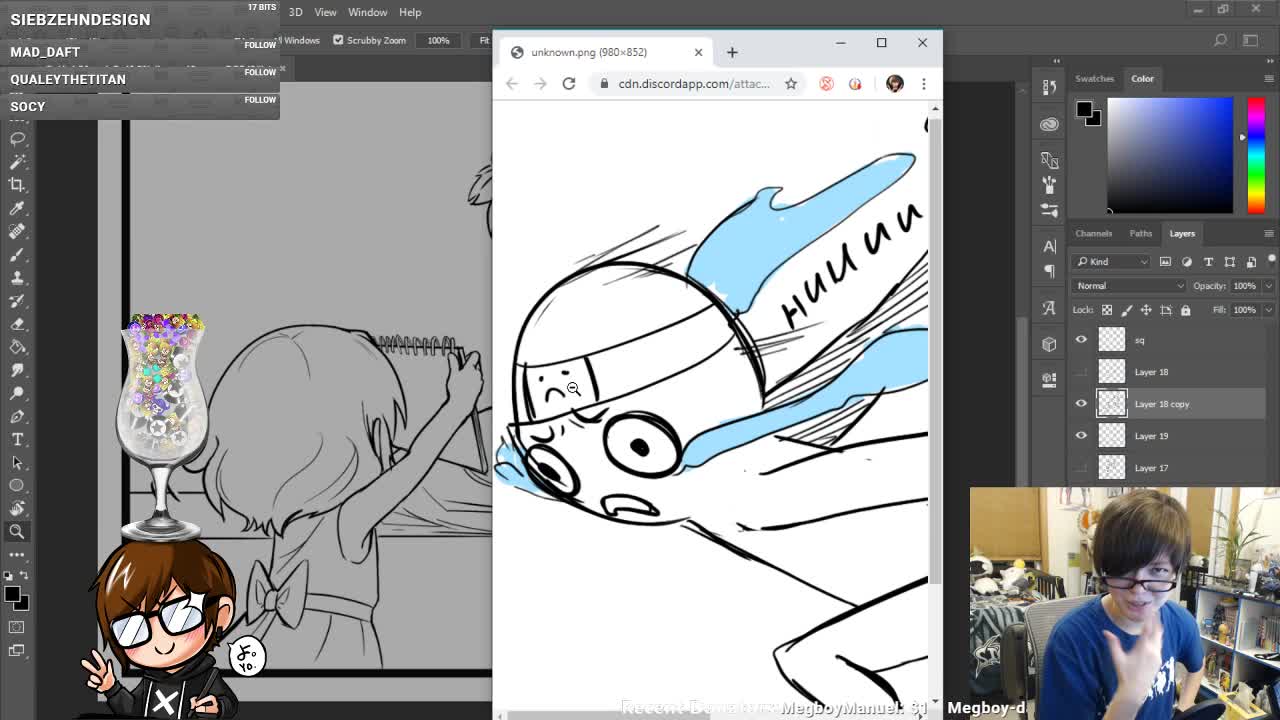Switch to the Channels tab
The width and height of the screenshot is (1280, 720).
tap(1093, 233)
